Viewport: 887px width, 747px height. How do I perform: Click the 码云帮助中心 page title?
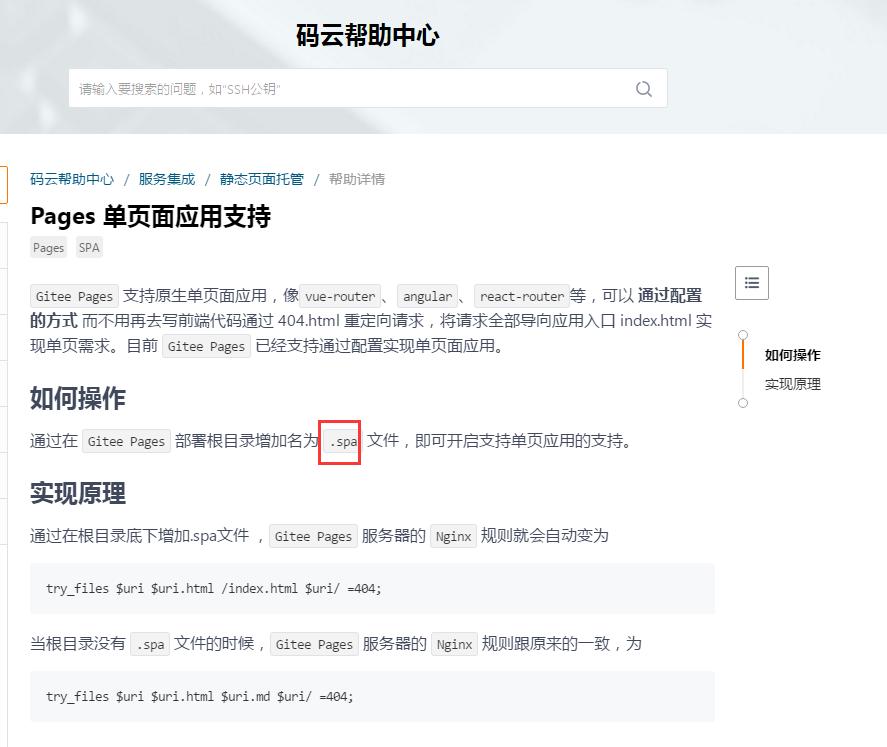click(x=368, y=35)
